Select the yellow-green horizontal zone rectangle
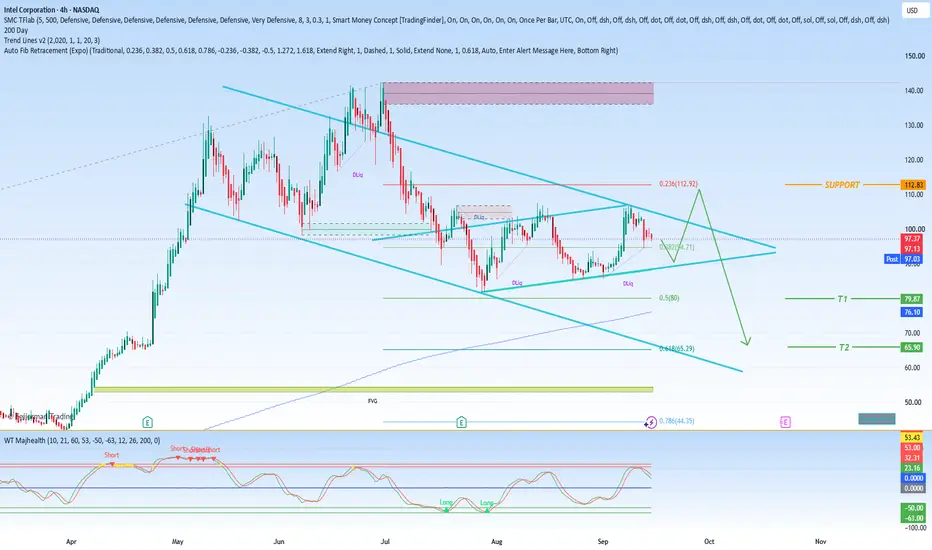Image resolution: width=932 pixels, height=550 pixels. coord(373,389)
